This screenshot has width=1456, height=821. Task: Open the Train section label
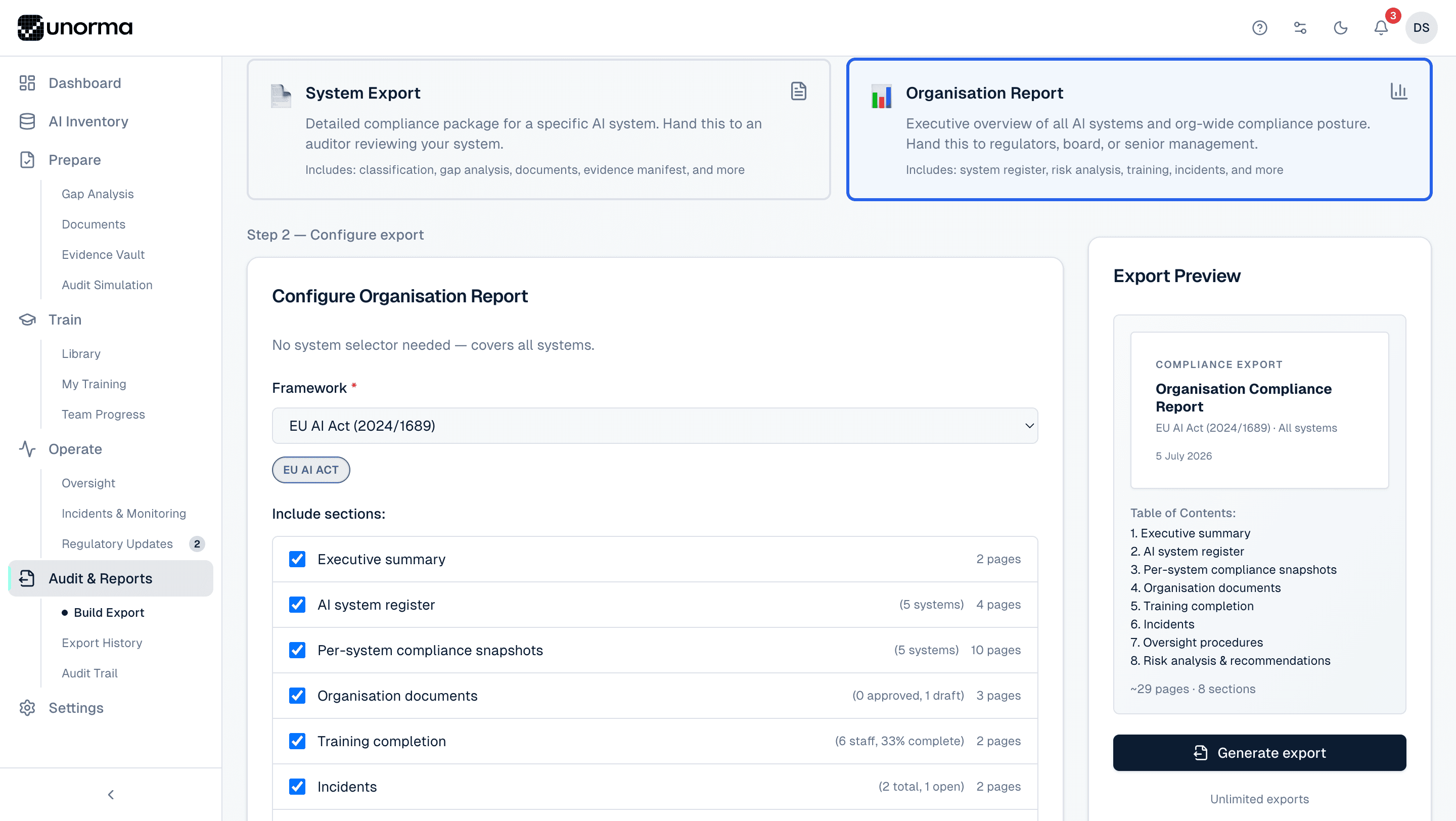point(65,320)
